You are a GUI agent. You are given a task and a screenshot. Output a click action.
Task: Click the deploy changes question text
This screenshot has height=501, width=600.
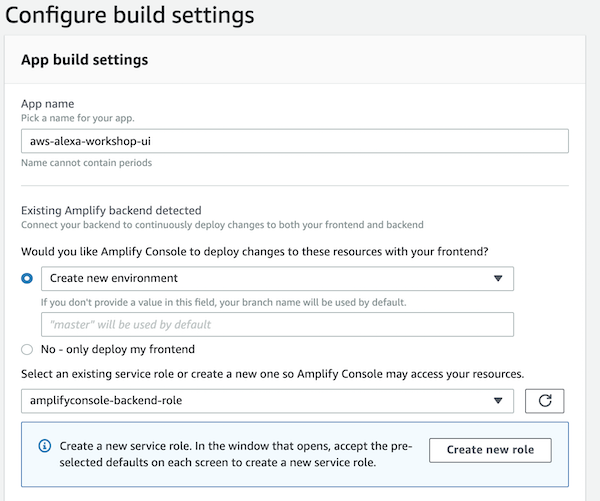click(264, 251)
